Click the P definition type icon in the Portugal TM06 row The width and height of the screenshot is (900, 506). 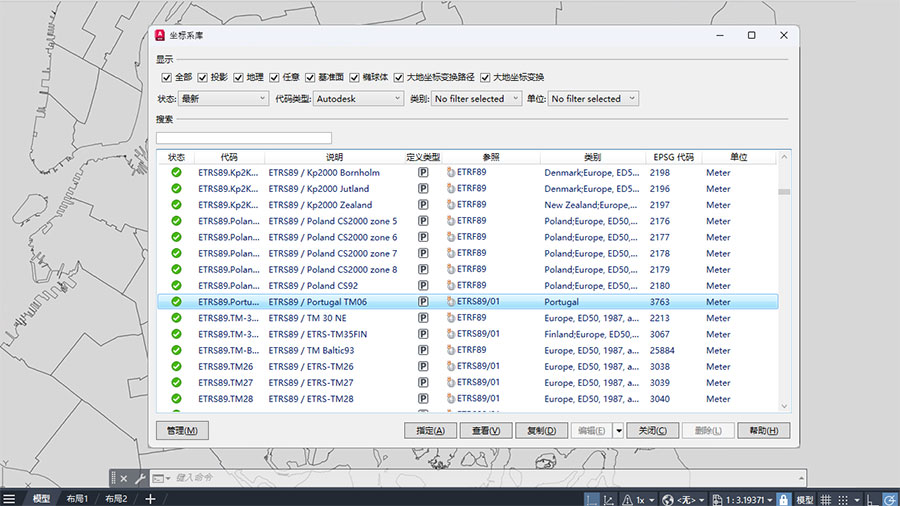tap(423, 302)
